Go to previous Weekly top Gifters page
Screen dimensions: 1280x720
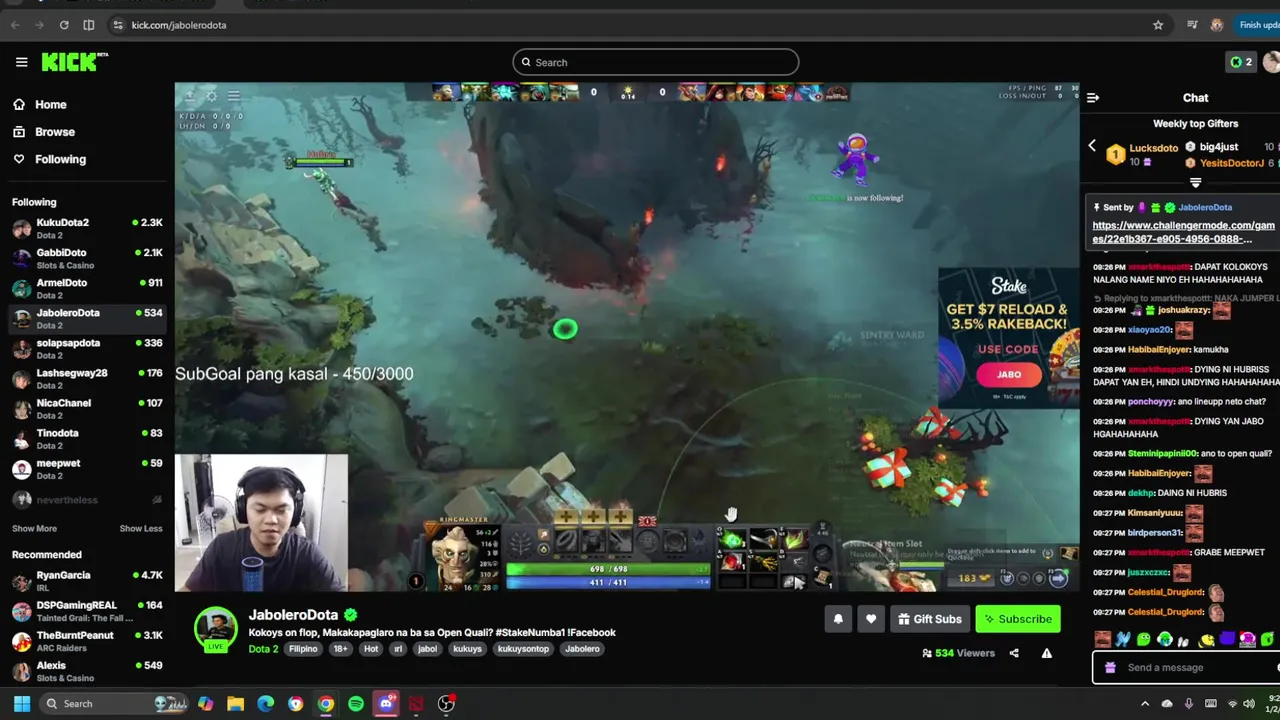click(1092, 147)
